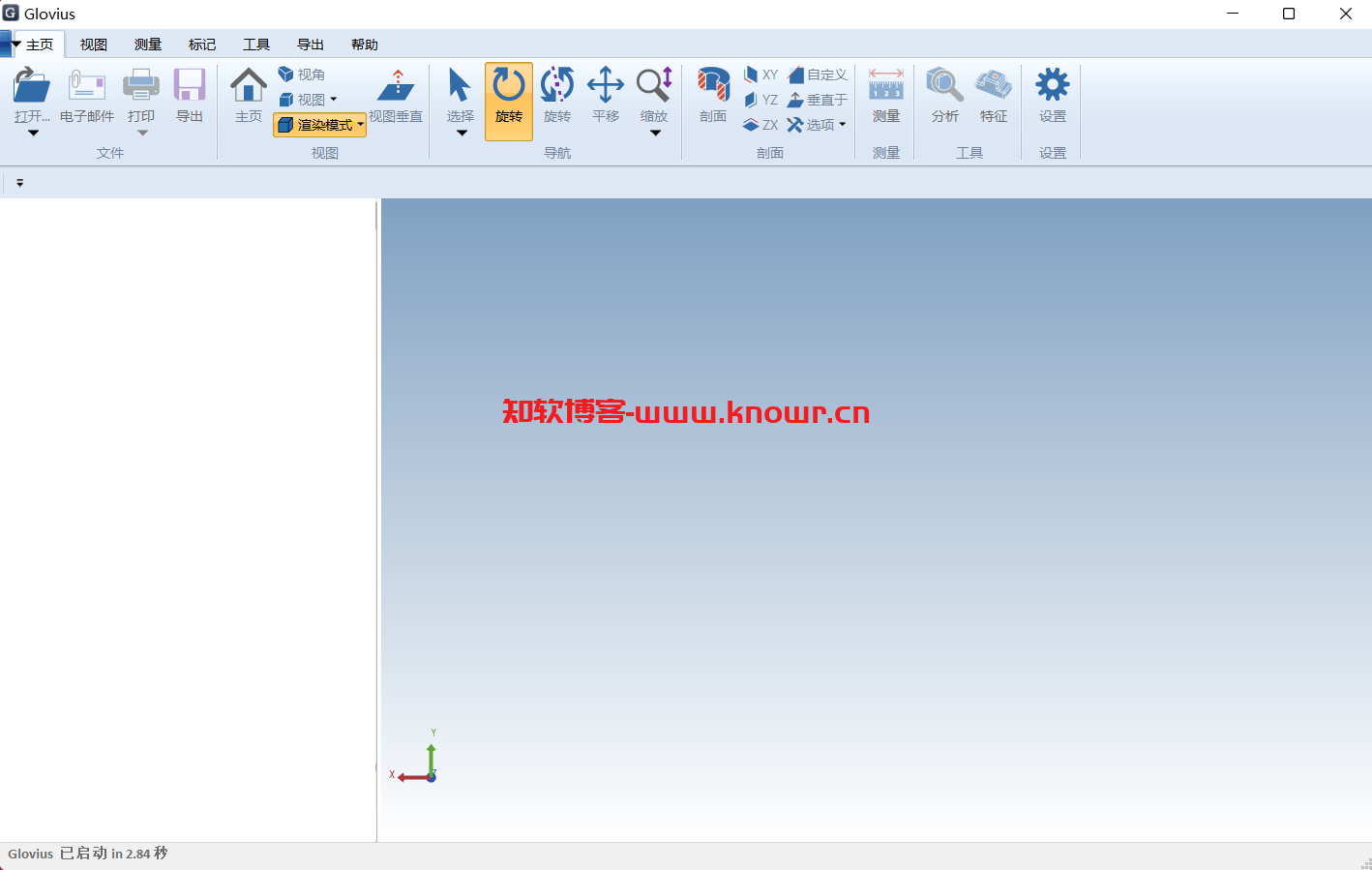Viewport: 1372px width, 870px height.
Task: Open the Render mode (渲染模式) dropdown
Action: [320, 125]
